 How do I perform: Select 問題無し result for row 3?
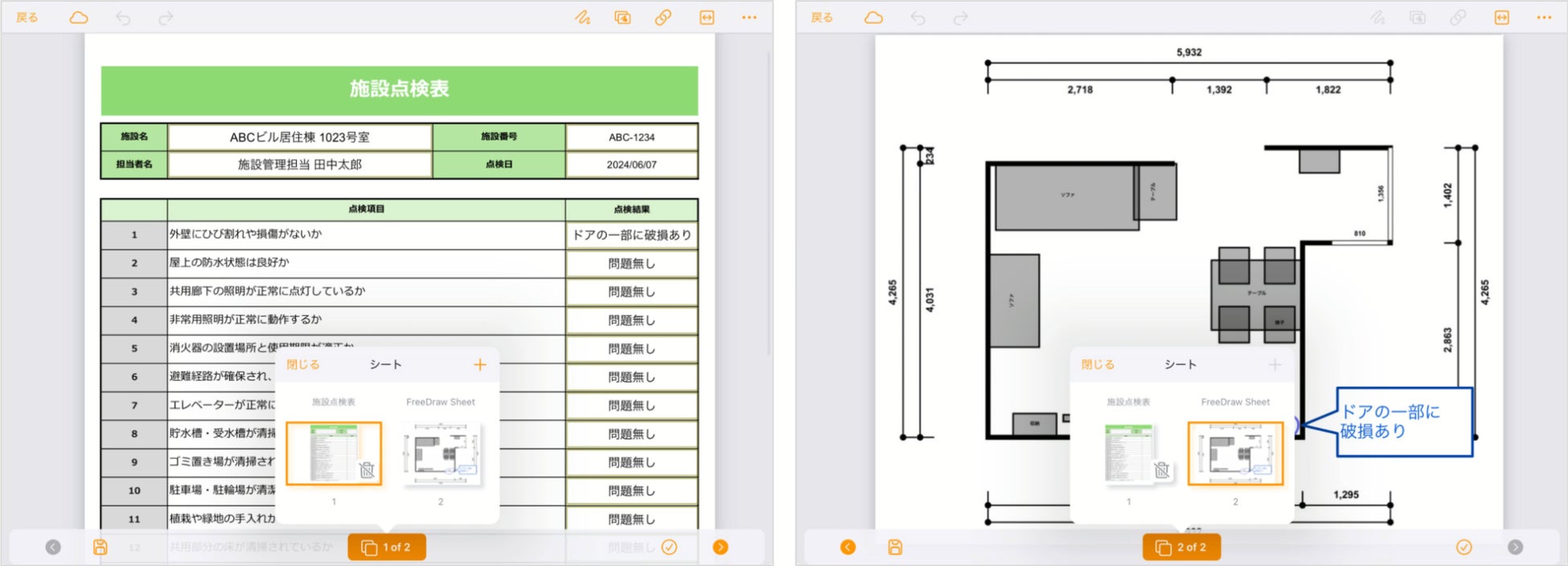pos(631,292)
